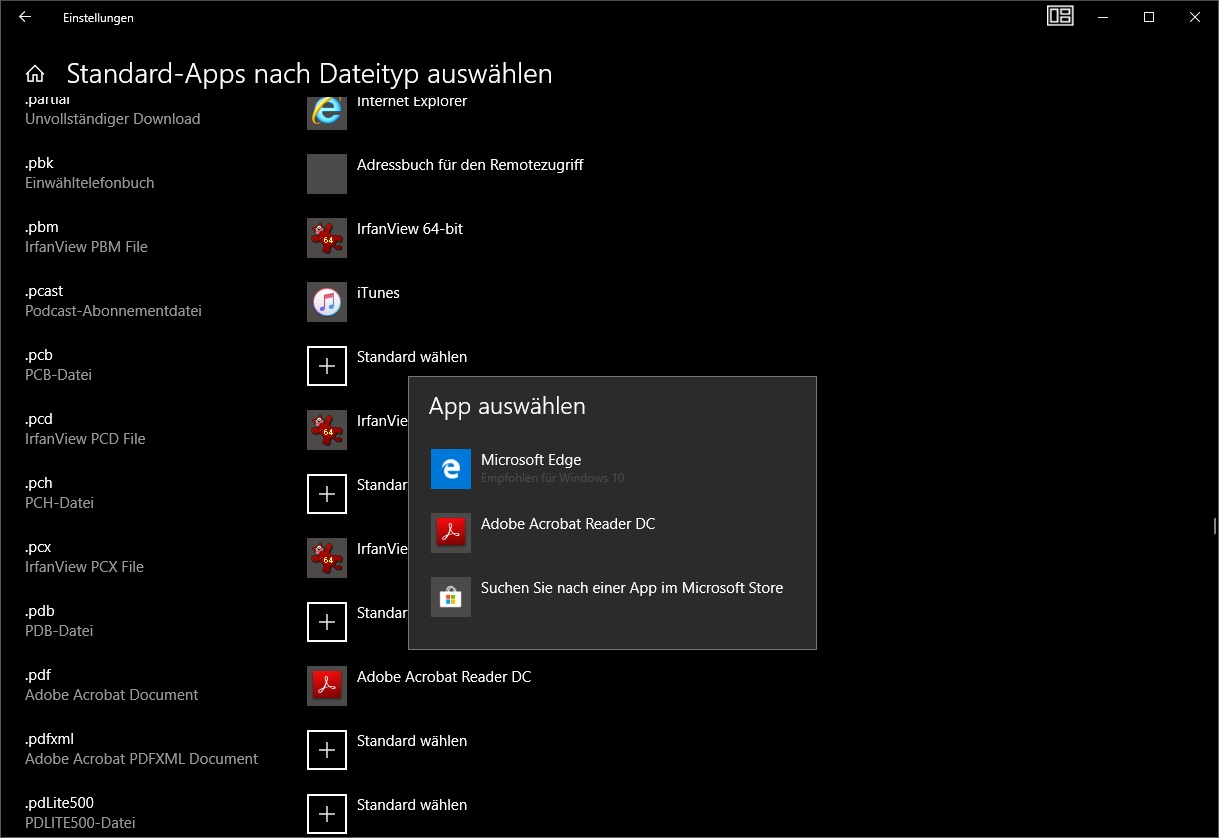Minimize the Einstellungen window

point(1103,17)
